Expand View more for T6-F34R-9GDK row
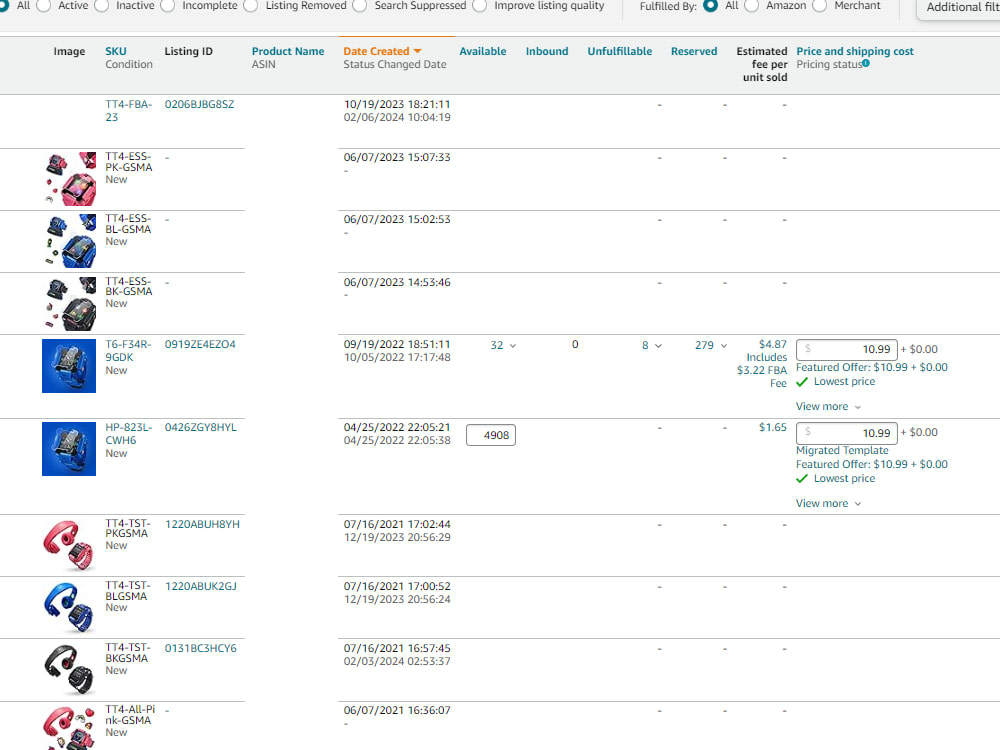 (x=828, y=406)
